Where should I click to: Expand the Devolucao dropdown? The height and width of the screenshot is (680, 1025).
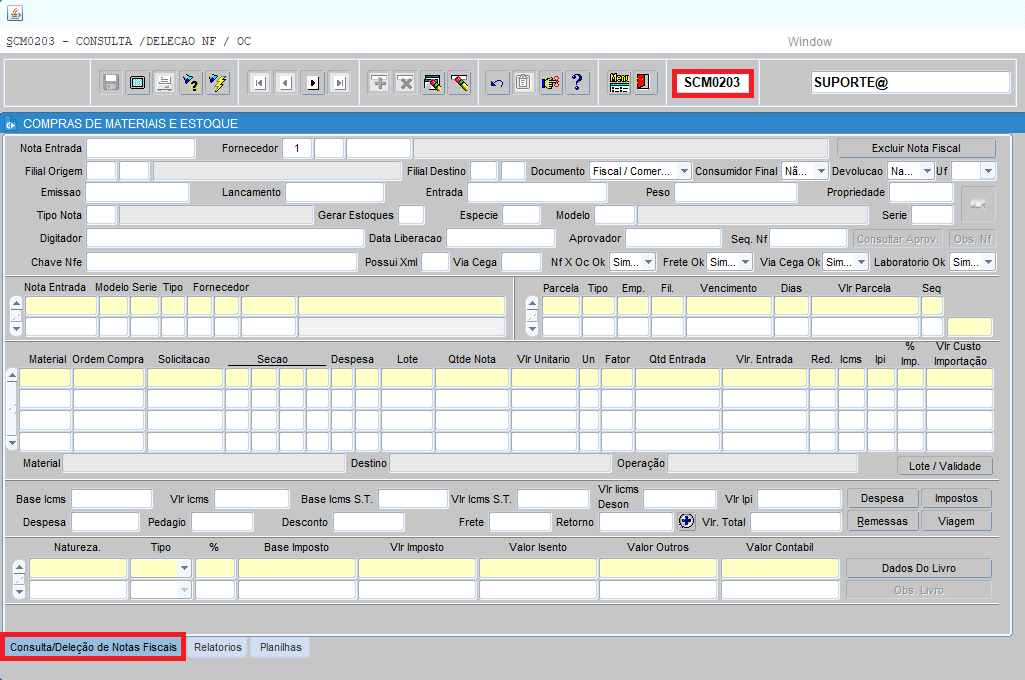pyautogui.click(x=926, y=171)
